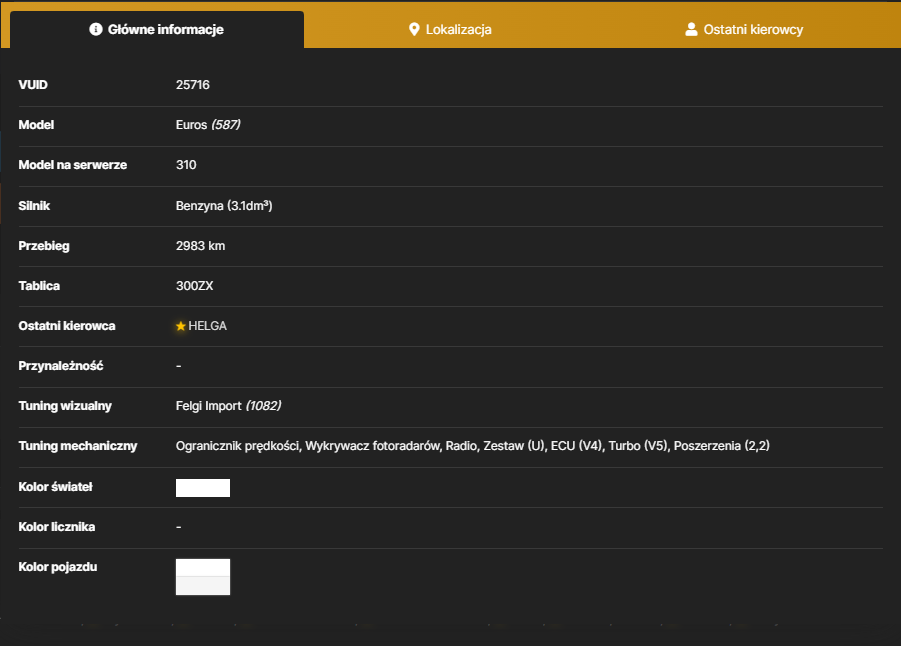This screenshot has width=901, height=646.
Task: Click the Przynależność label
Action: click(61, 366)
